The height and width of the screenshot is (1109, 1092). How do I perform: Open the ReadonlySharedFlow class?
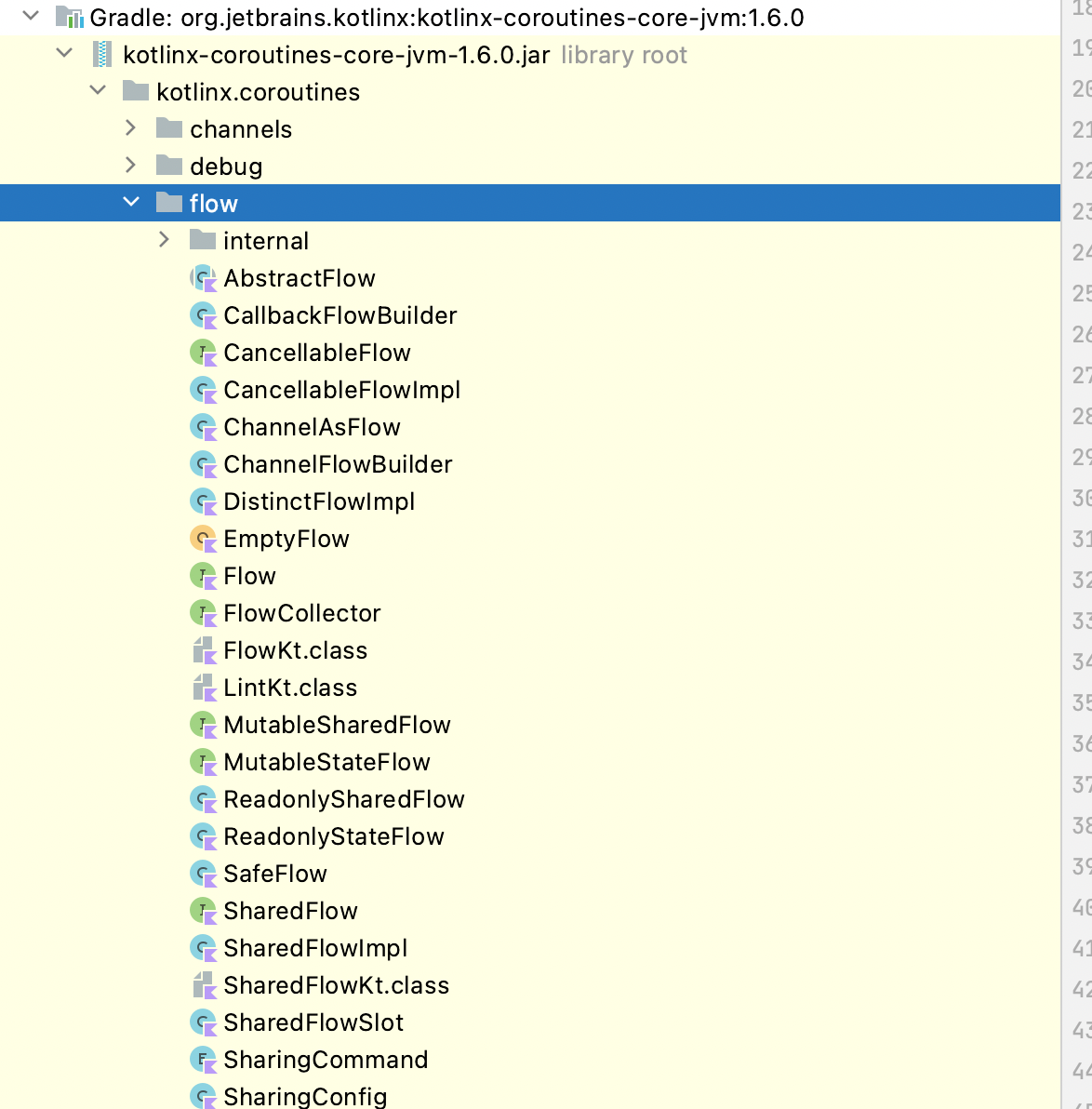click(x=344, y=800)
